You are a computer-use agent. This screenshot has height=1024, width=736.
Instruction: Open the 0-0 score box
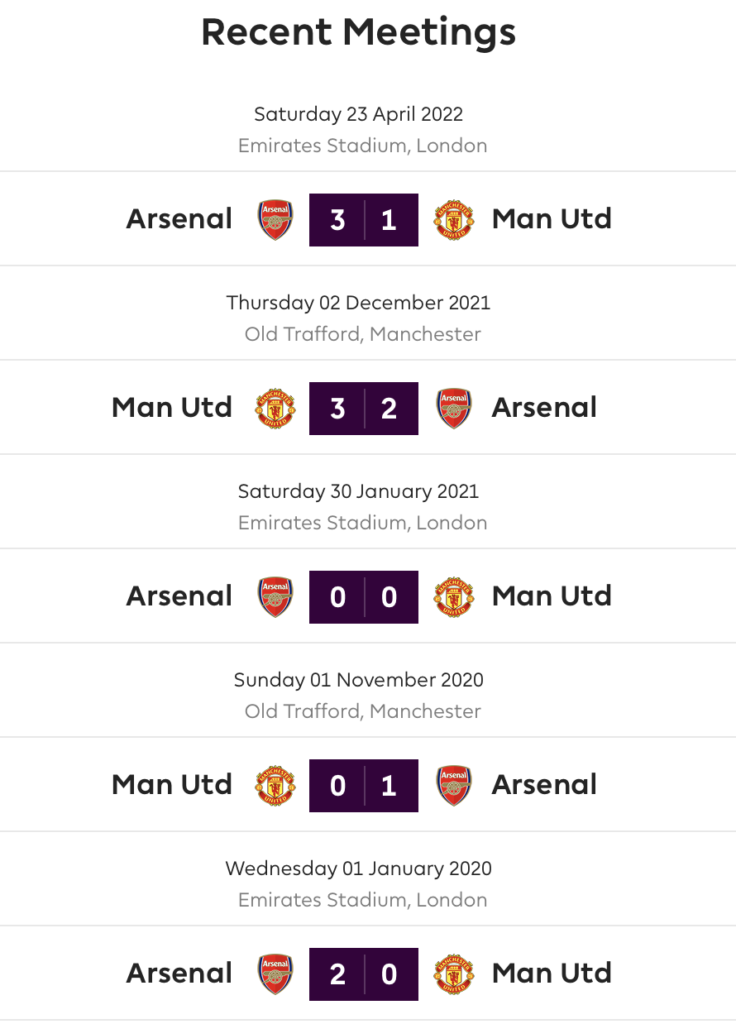pos(364,597)
